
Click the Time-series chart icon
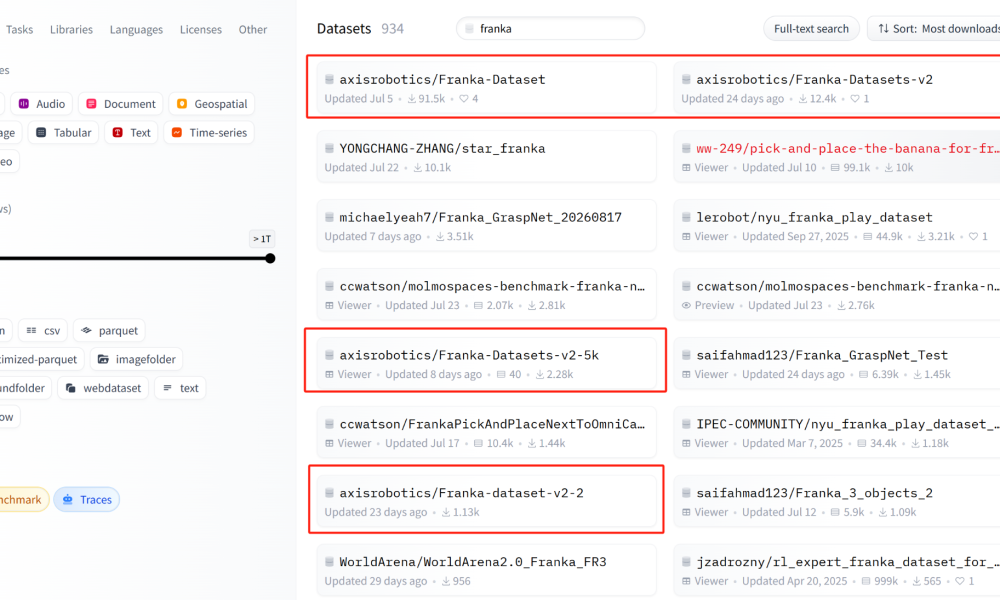(x=177, y=133)
